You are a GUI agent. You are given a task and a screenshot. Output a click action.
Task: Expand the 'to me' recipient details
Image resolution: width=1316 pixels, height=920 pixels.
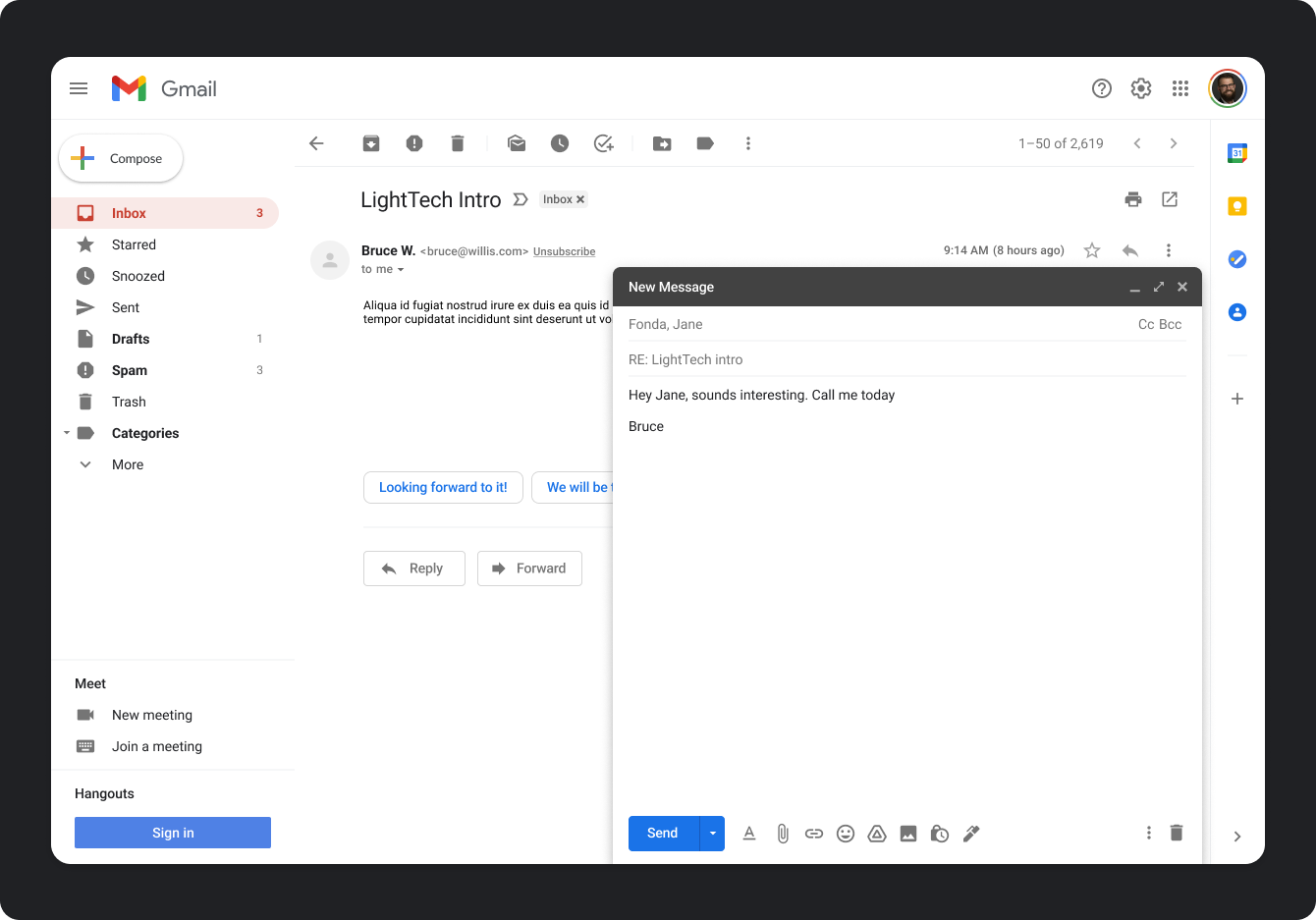pyautogui.click(x=401, y=270)
